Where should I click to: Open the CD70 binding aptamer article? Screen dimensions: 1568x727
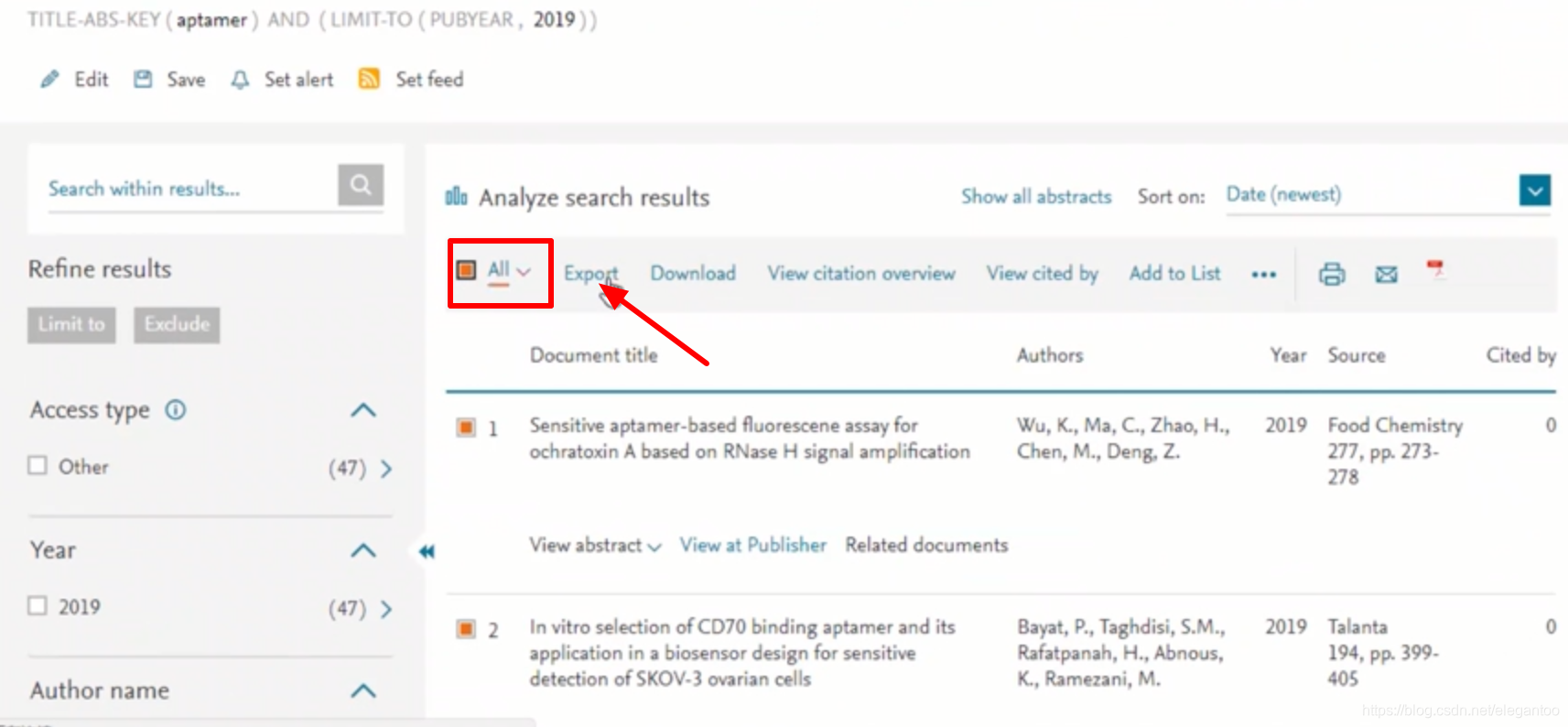pyautogui.click(x=742, y=653)
